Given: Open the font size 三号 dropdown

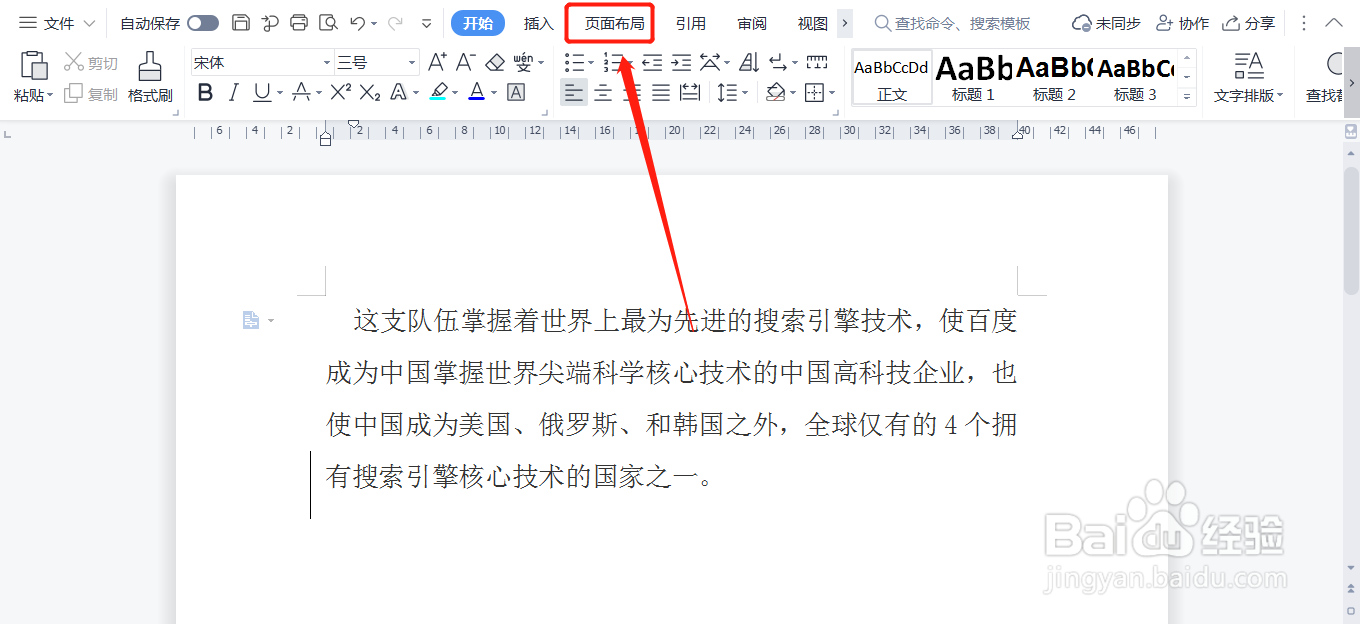Looking at the screenshot, I should pyautogui.click(x=412, y=62).
